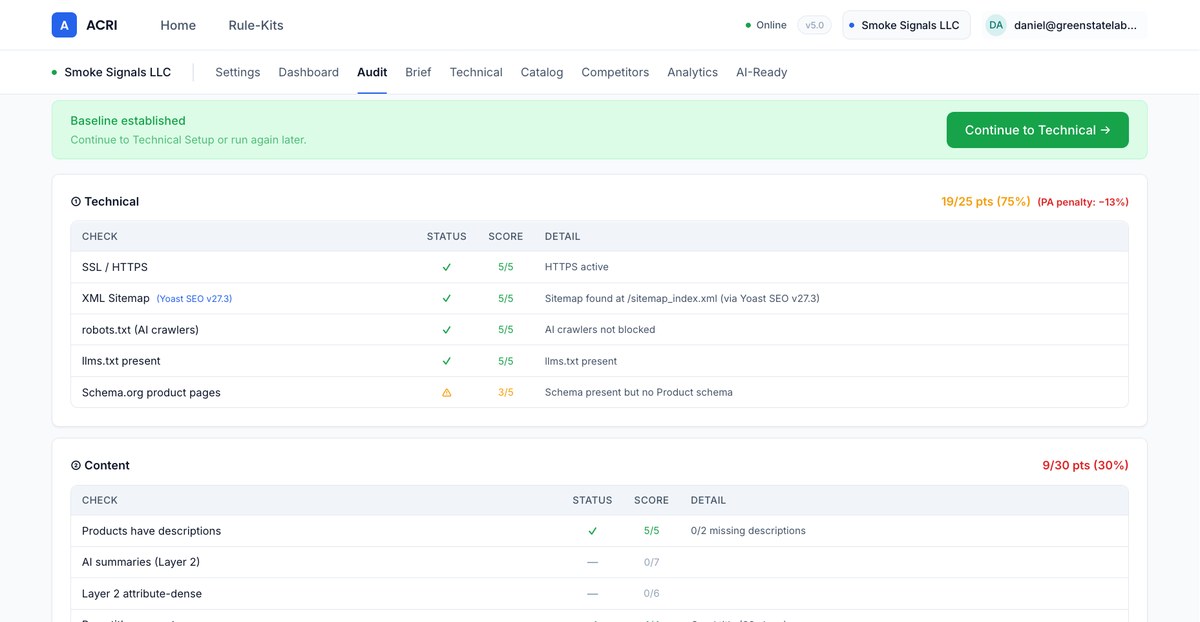
Task: Click the SSL / HTTPS check row
Action: 599,267
